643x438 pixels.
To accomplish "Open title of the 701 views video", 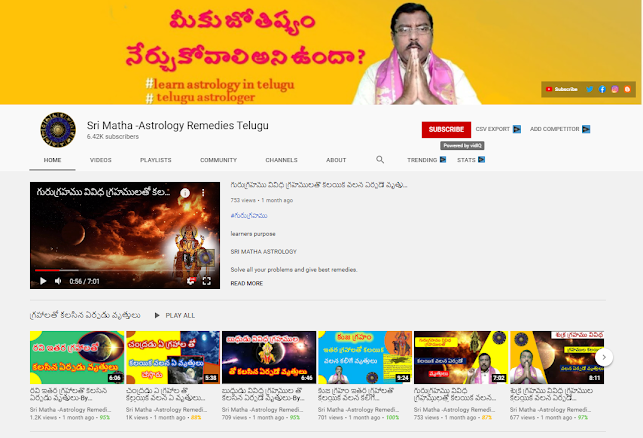I will (356, 394).
